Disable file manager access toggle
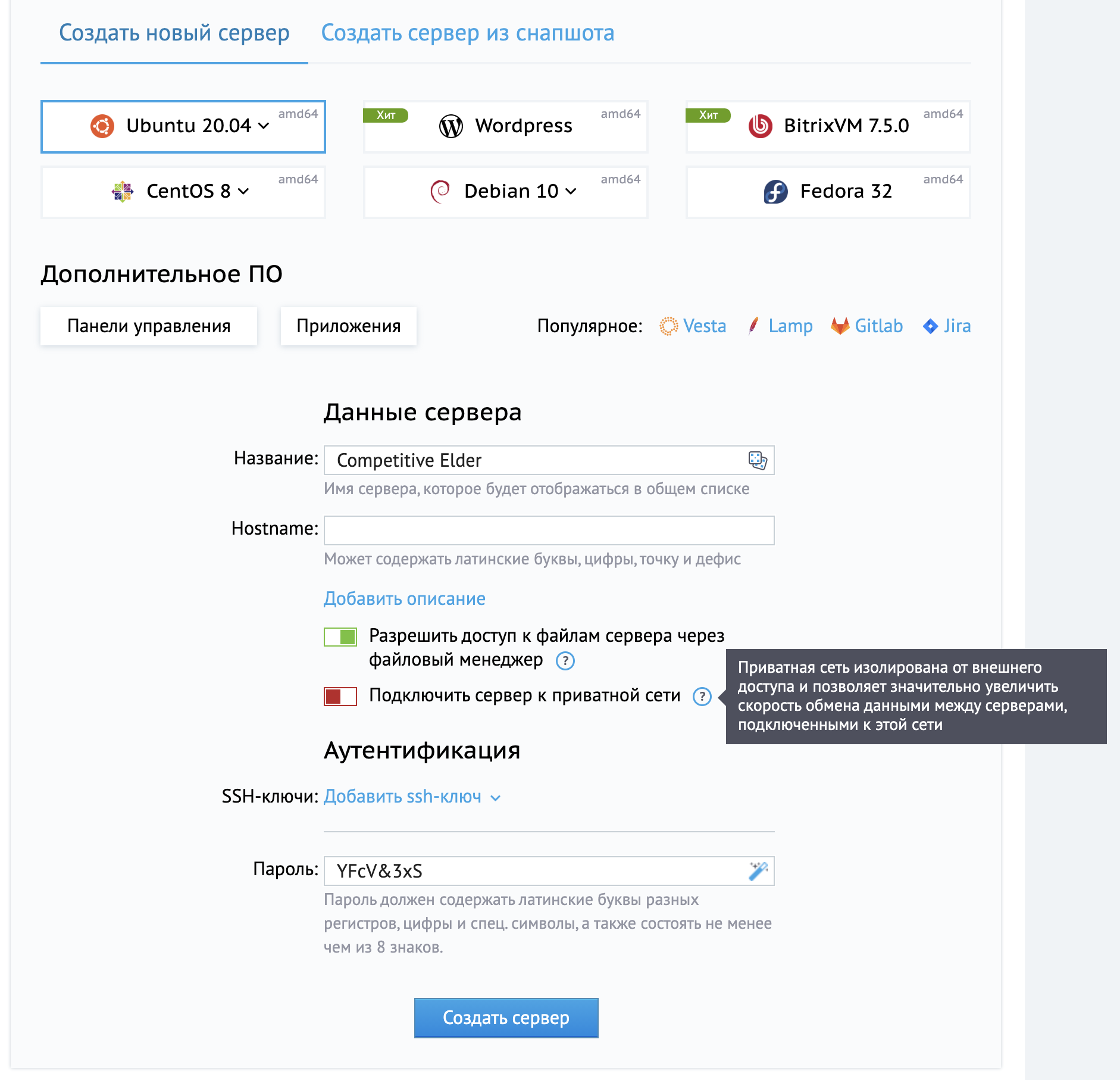The height and width of the screenshot is (1080, 1120). pyautogui.click(x=340, y=637)
